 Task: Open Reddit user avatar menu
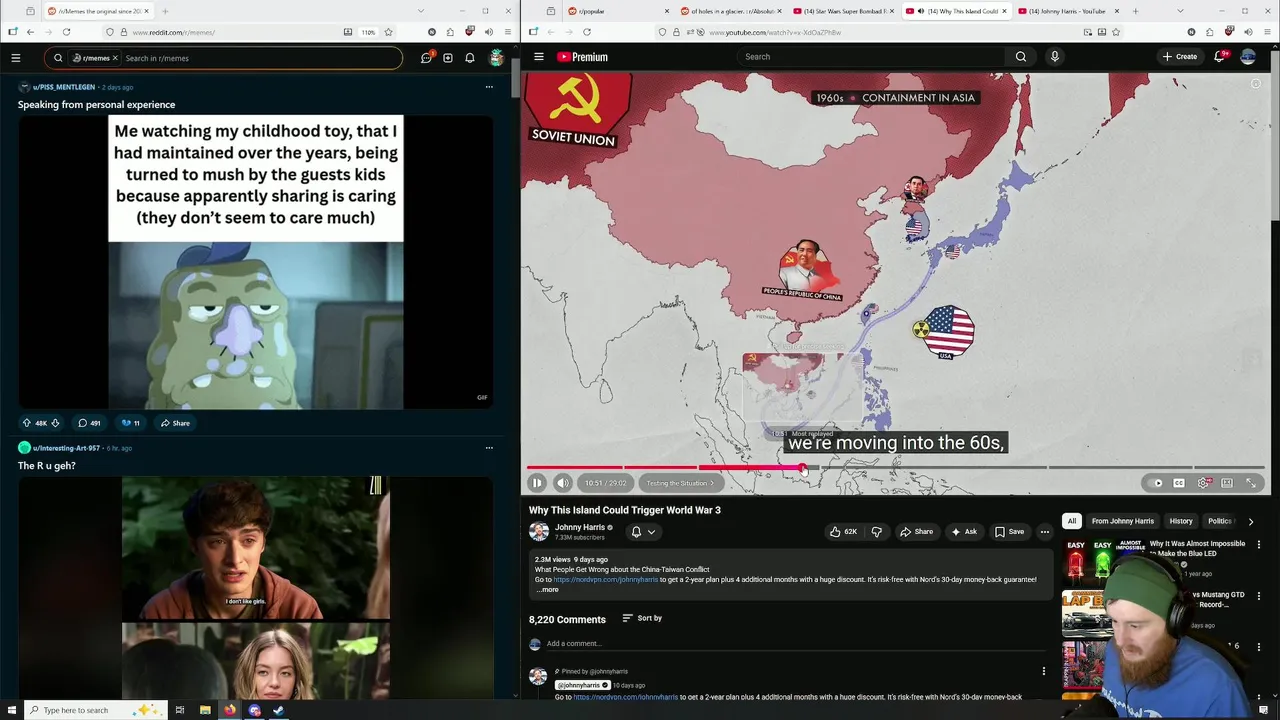[496, 58]
